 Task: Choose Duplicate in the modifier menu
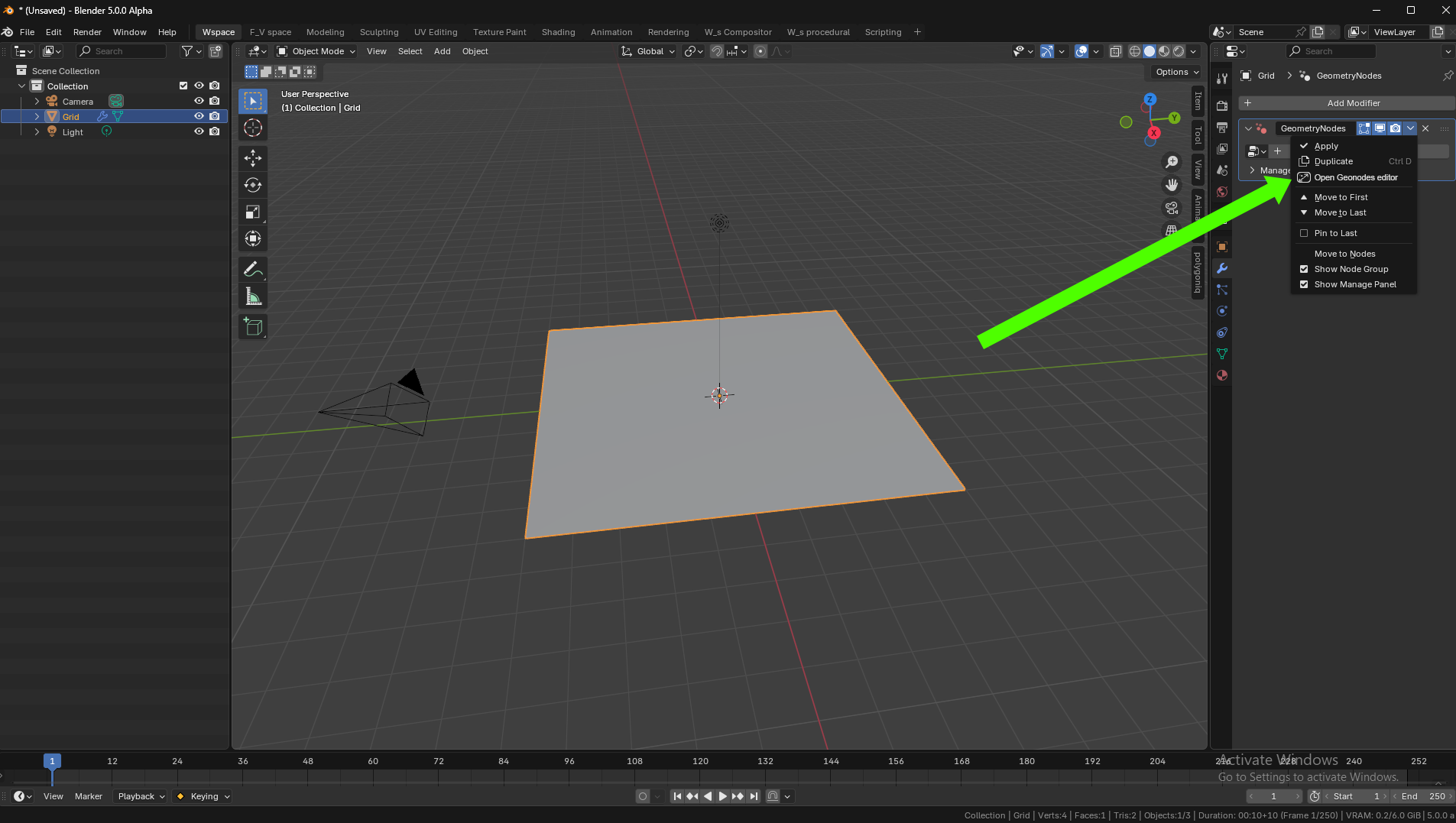click(x=1354, y=161)
